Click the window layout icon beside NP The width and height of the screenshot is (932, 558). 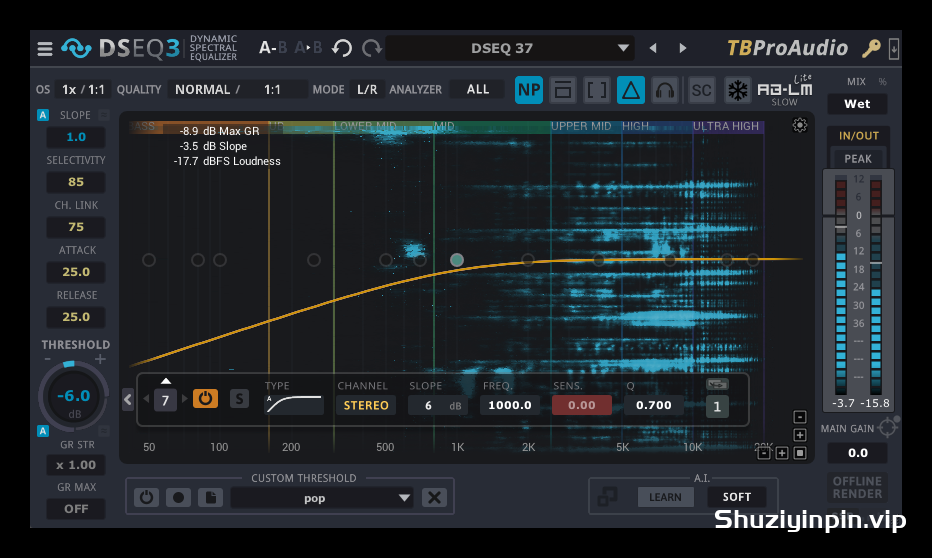563,90
